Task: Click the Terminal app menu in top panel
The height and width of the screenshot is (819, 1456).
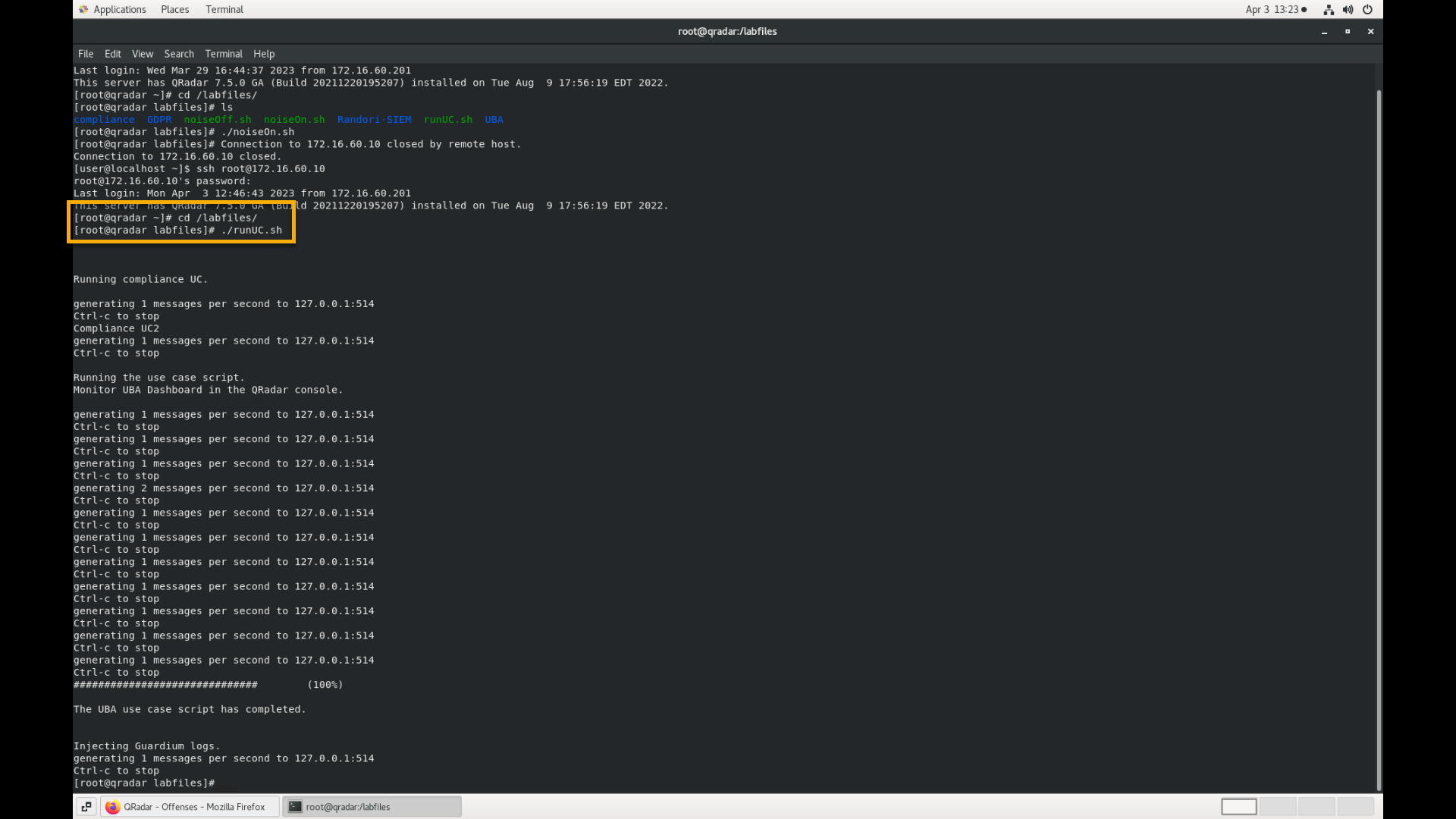Action: click(224, 9)
